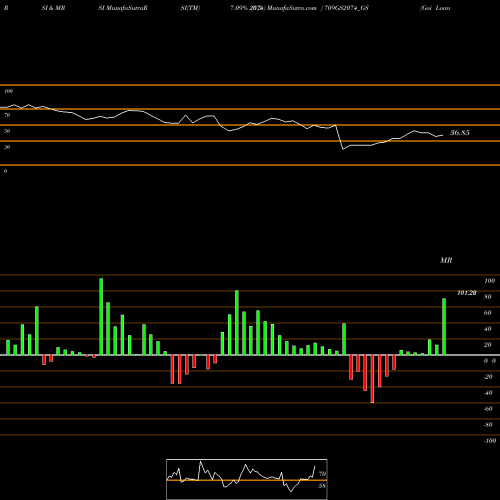Image resolution: width=500 pixels, height=500 pixels.
Task: Click the last green MR bar near 101.26
Action: [444, 327]
